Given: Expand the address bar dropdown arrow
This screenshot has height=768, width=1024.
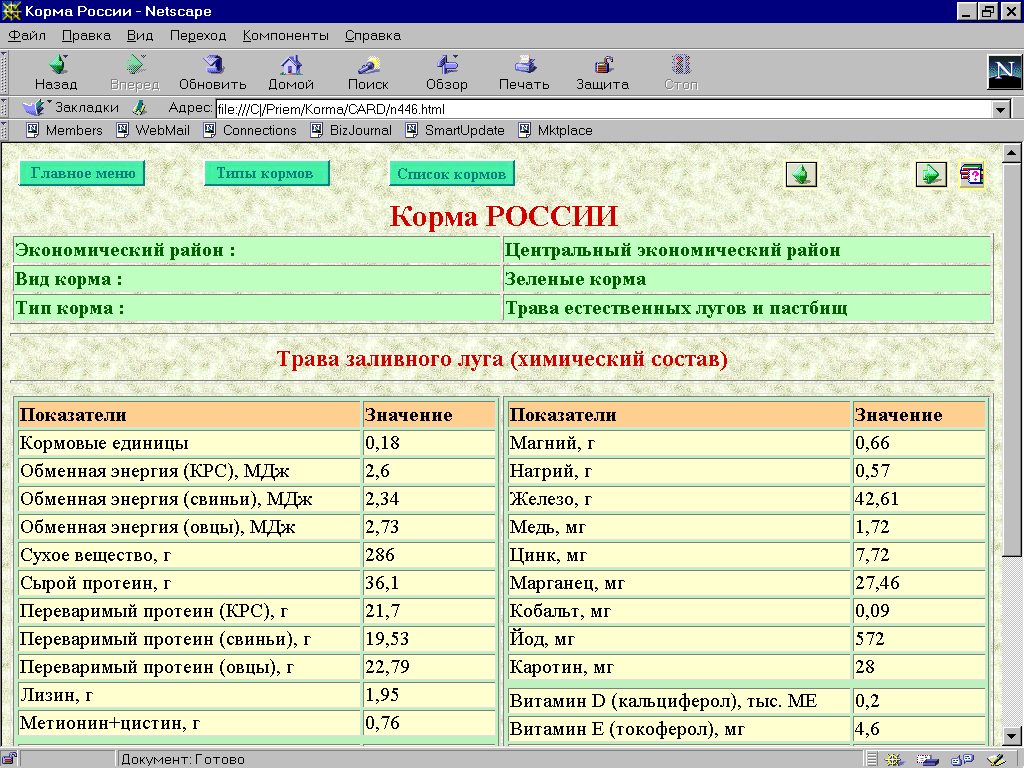Looking at the screenshot, I should click(1000, 110).
